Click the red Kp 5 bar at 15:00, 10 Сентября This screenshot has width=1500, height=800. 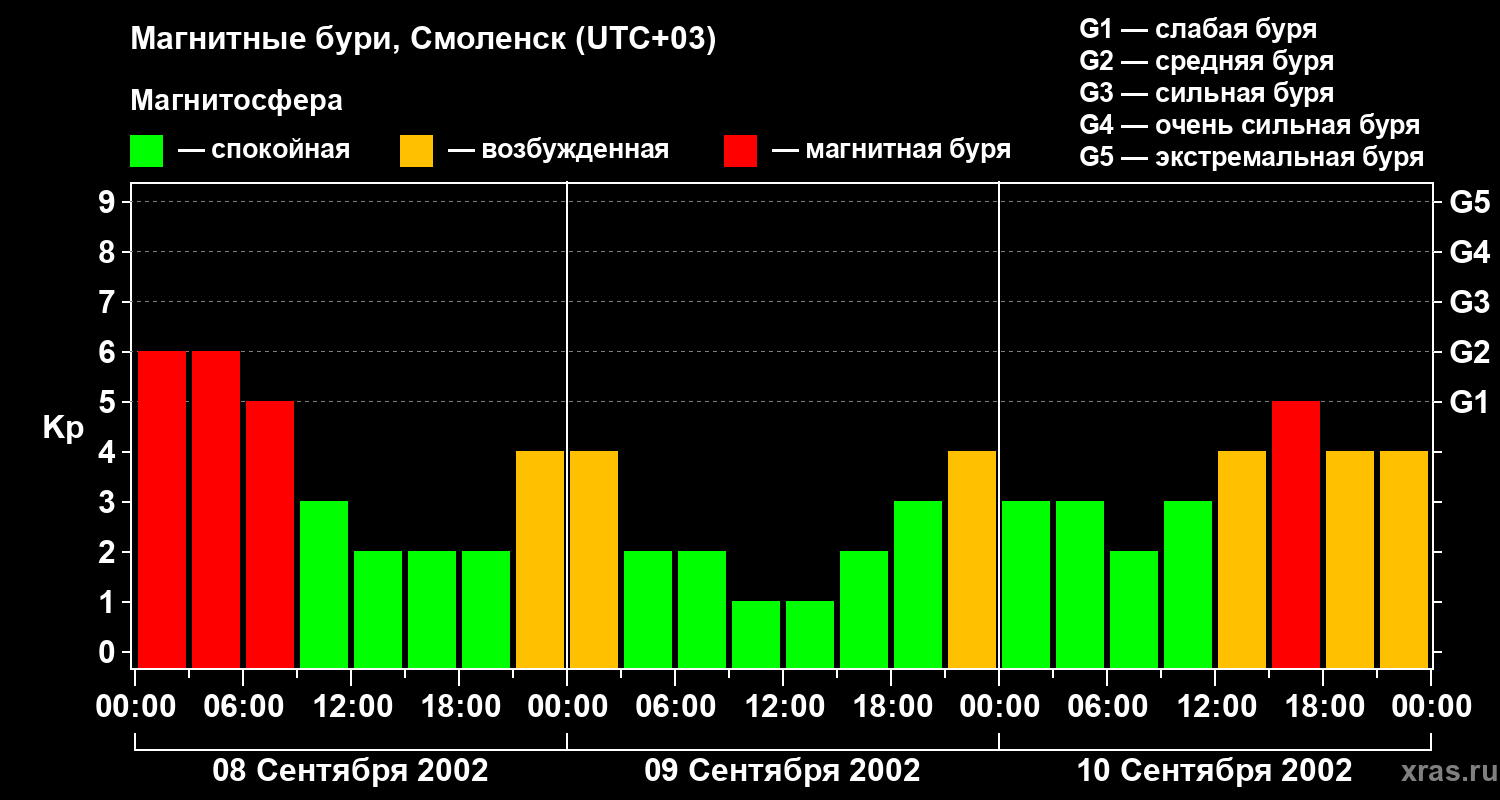point(1296,534)
